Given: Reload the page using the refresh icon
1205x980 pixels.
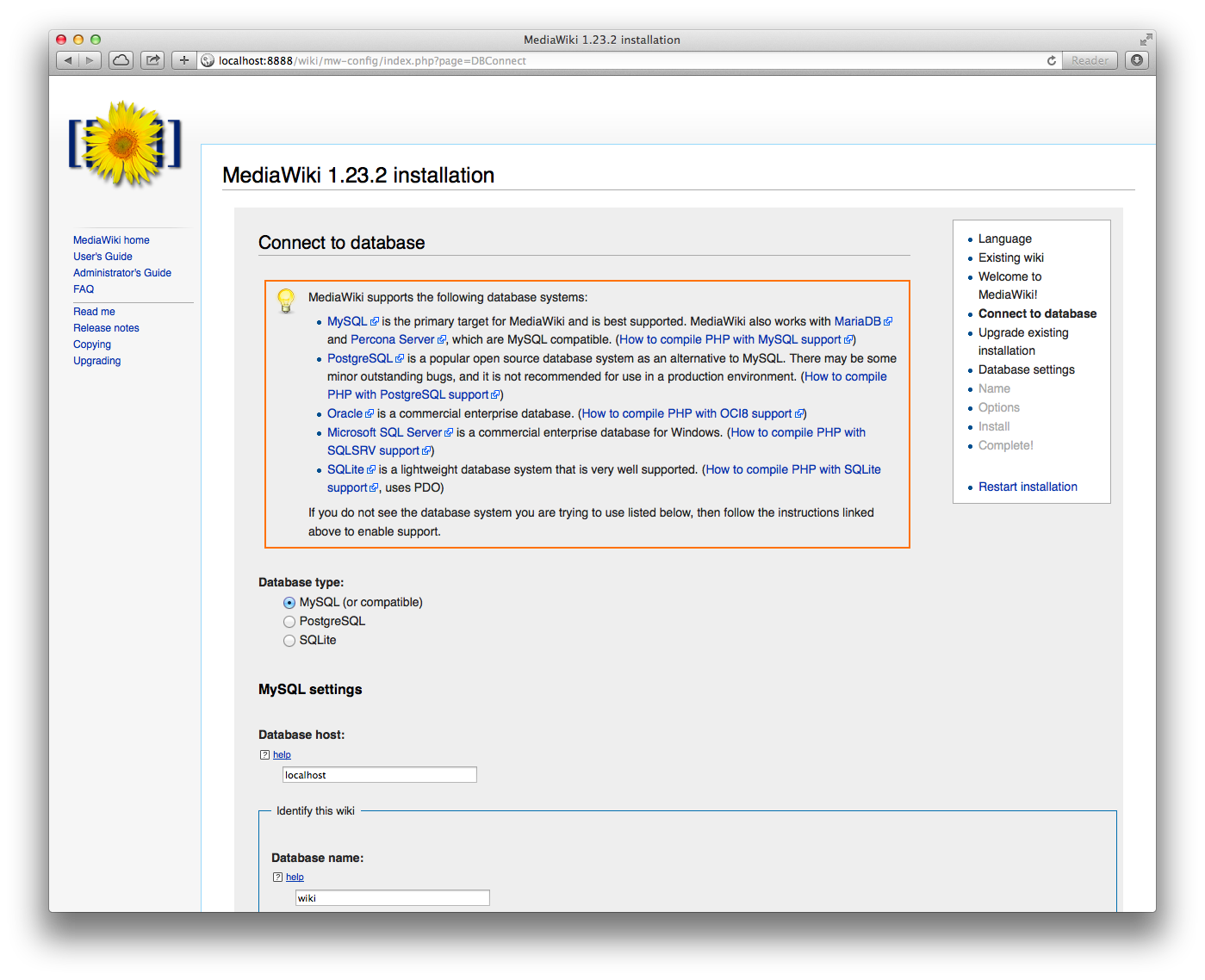Looking at the screenshot, I should (1051, 60).
